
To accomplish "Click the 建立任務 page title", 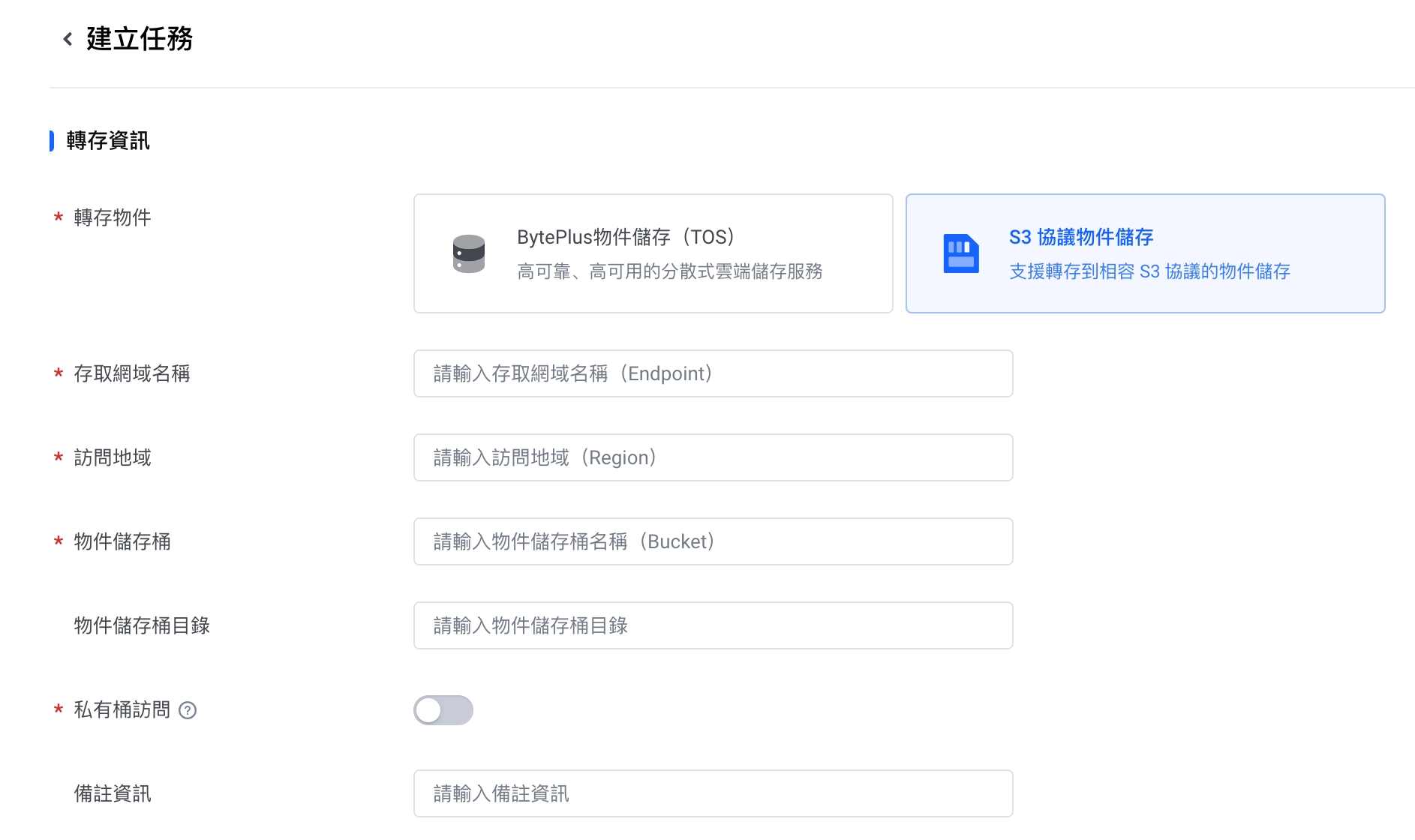I will tap(140, 39).
